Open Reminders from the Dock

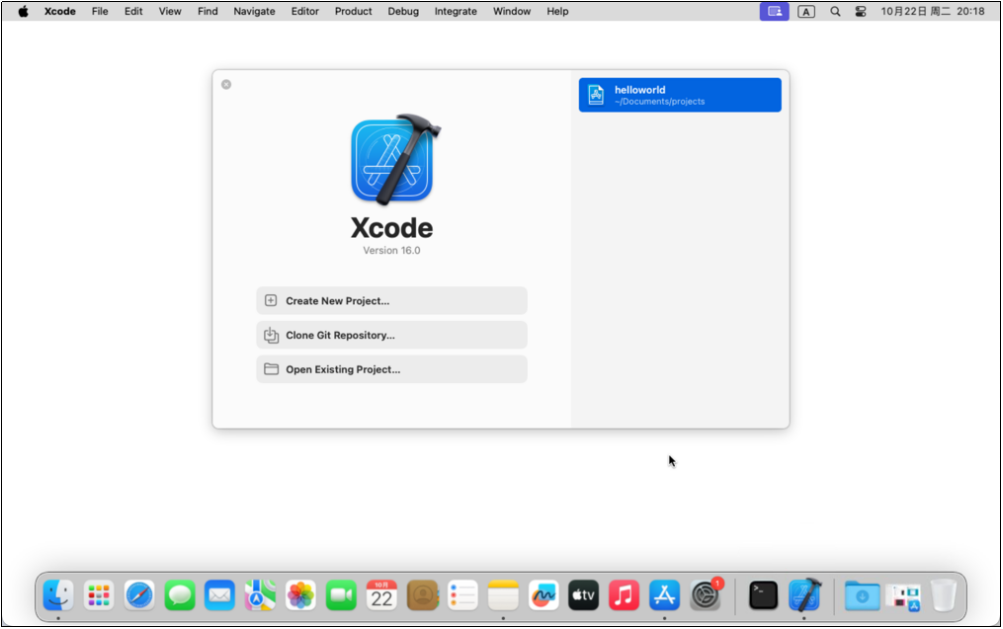pyautogui.click(x=462, y=596)
